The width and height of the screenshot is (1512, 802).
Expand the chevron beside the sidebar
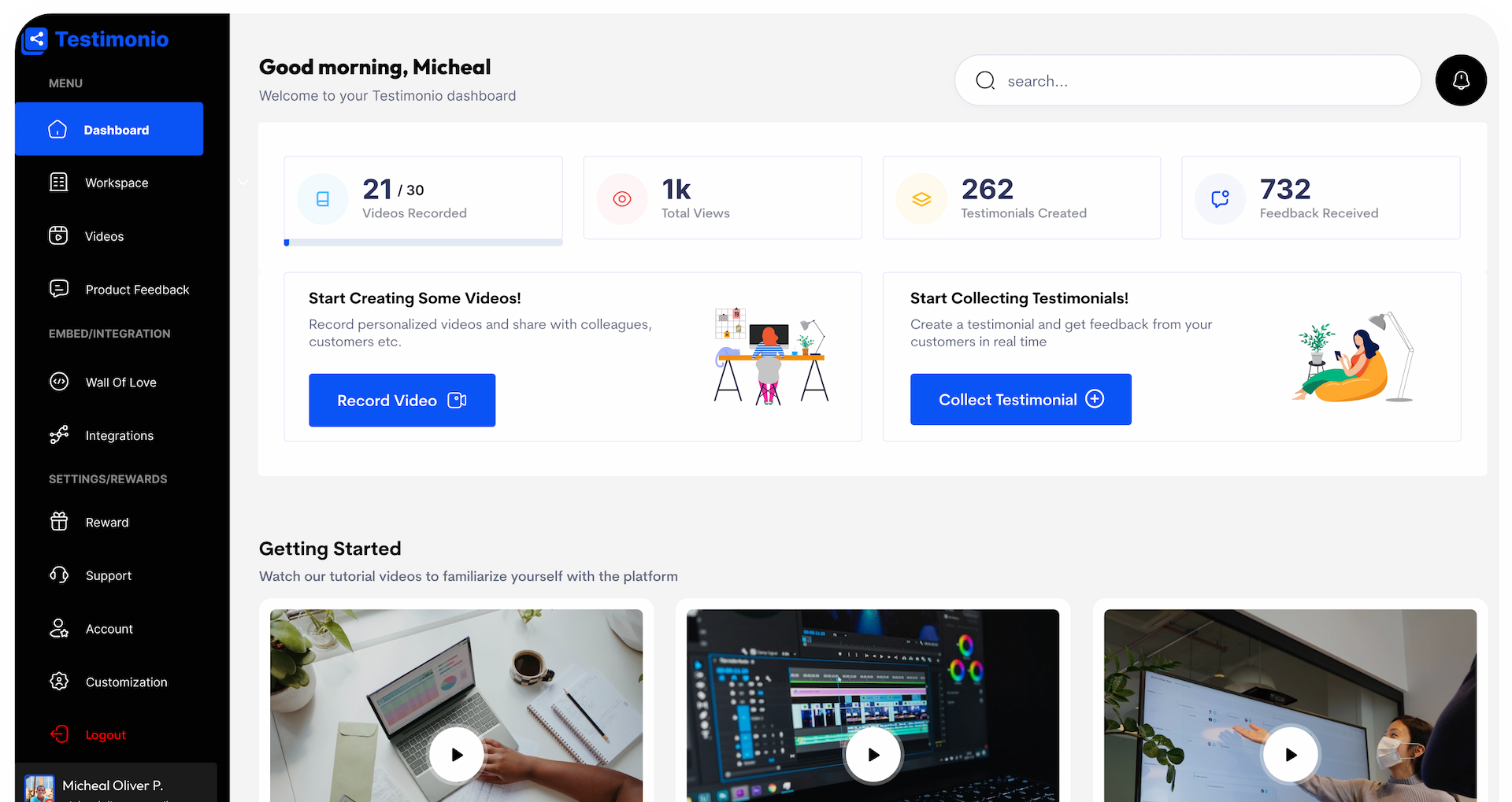click(x=243, y=182)
